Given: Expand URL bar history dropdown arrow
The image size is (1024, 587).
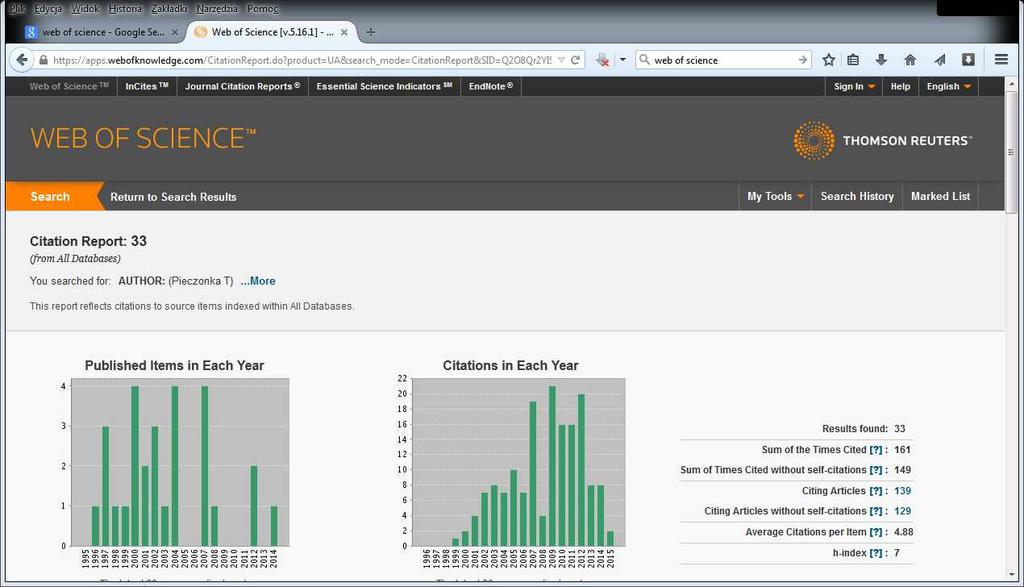Looking at the screenshot, I should tap(561, 60).
